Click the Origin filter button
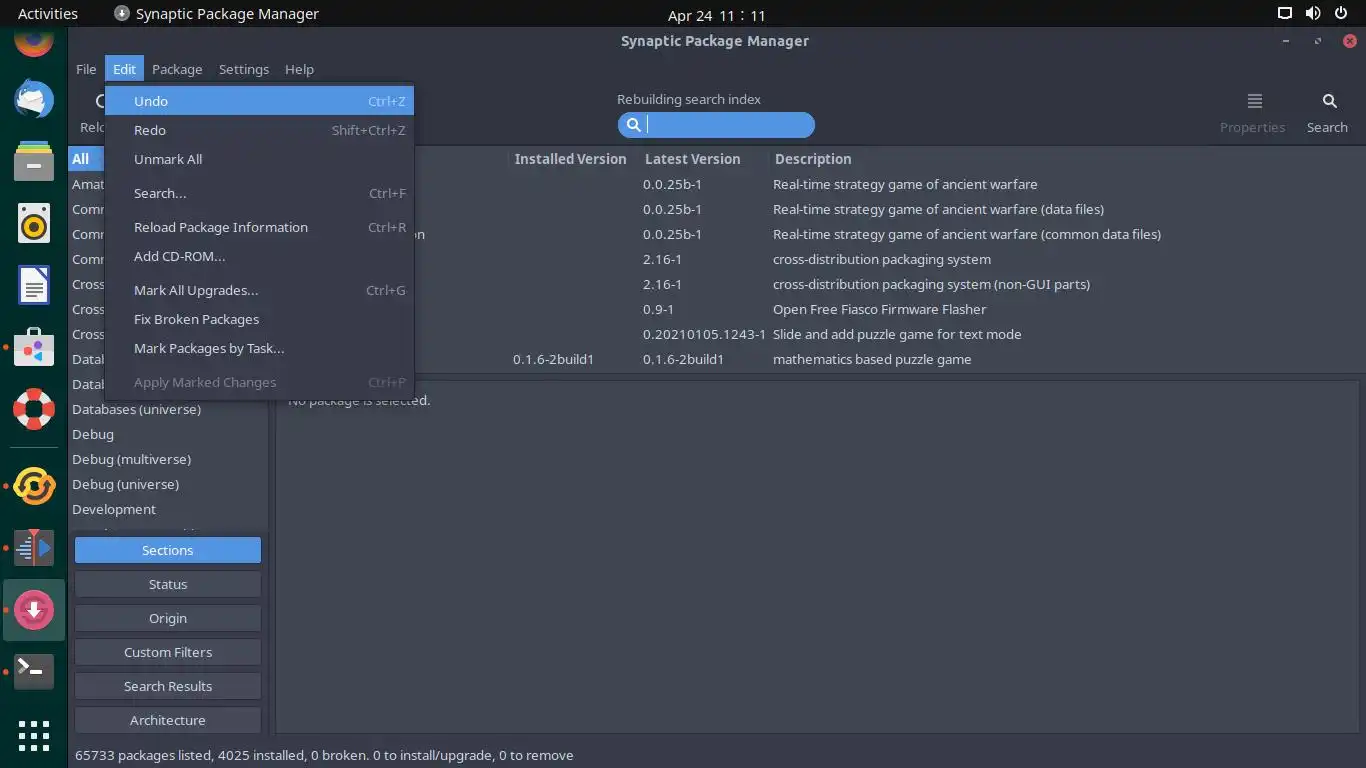 (x=168, y=618)
